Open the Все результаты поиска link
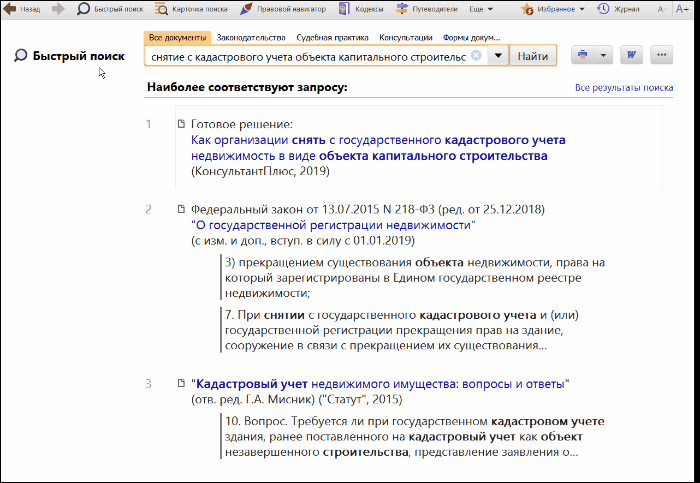 point(624,87)
